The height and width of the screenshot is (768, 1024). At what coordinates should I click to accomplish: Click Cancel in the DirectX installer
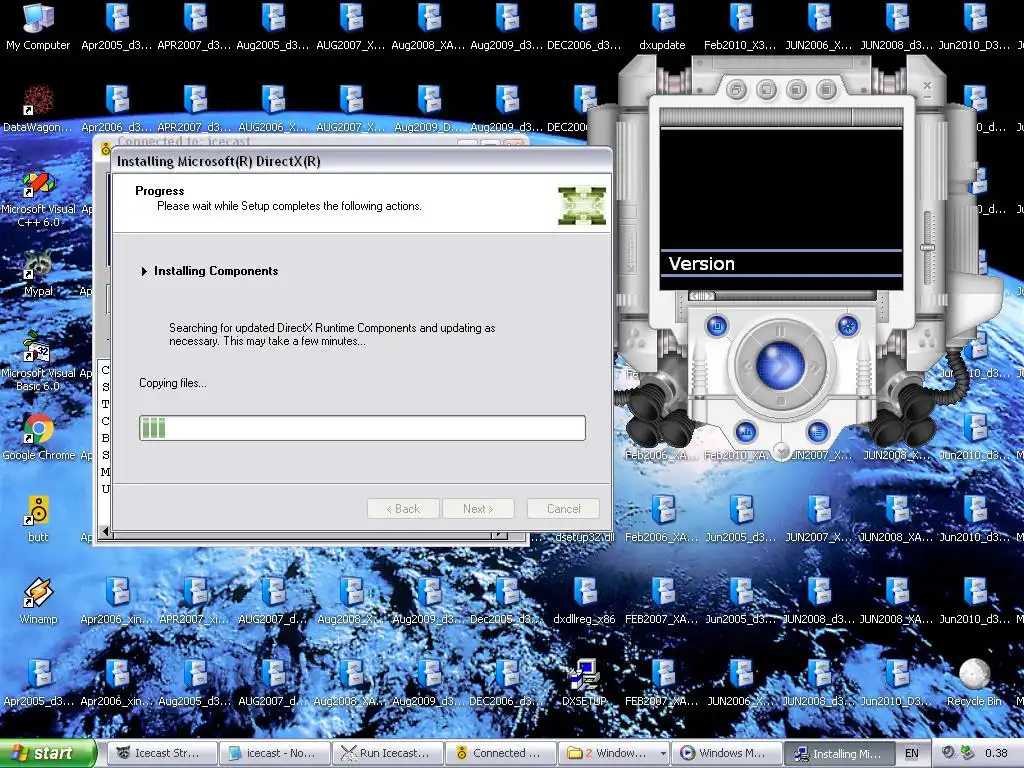coord(563,509)
